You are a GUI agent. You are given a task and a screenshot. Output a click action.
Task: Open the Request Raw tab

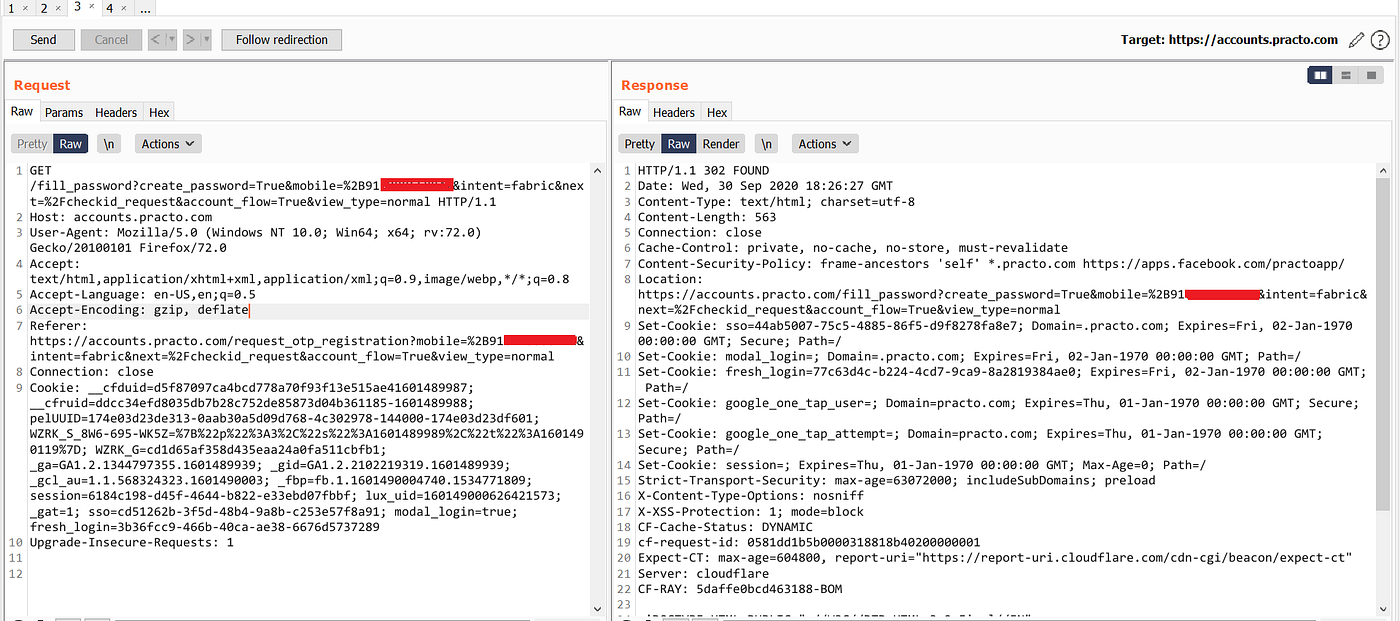[22, 112]
